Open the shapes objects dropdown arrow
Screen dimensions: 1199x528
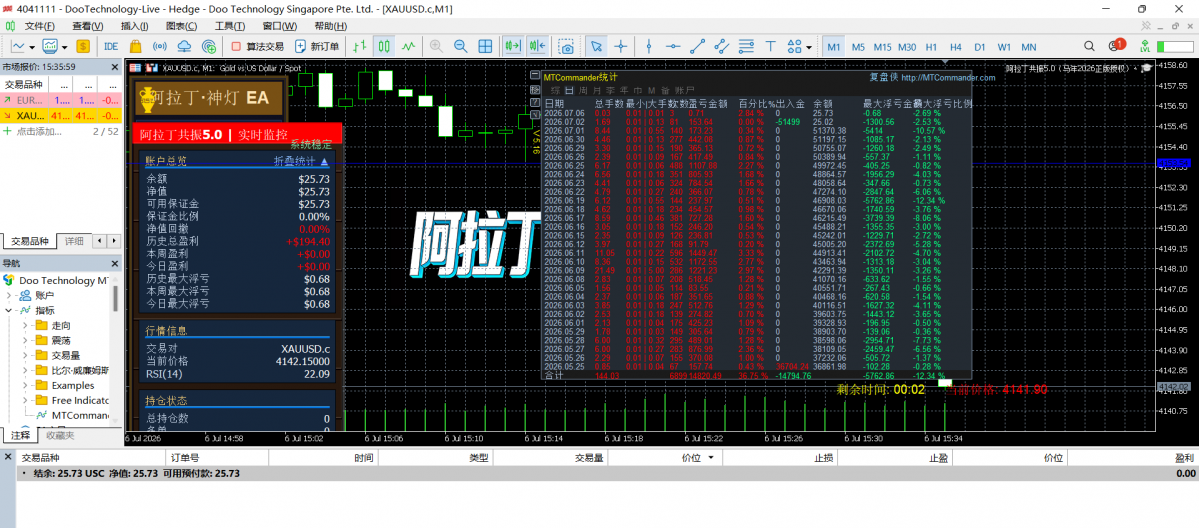pyautogui.click(x=809, y=46)
